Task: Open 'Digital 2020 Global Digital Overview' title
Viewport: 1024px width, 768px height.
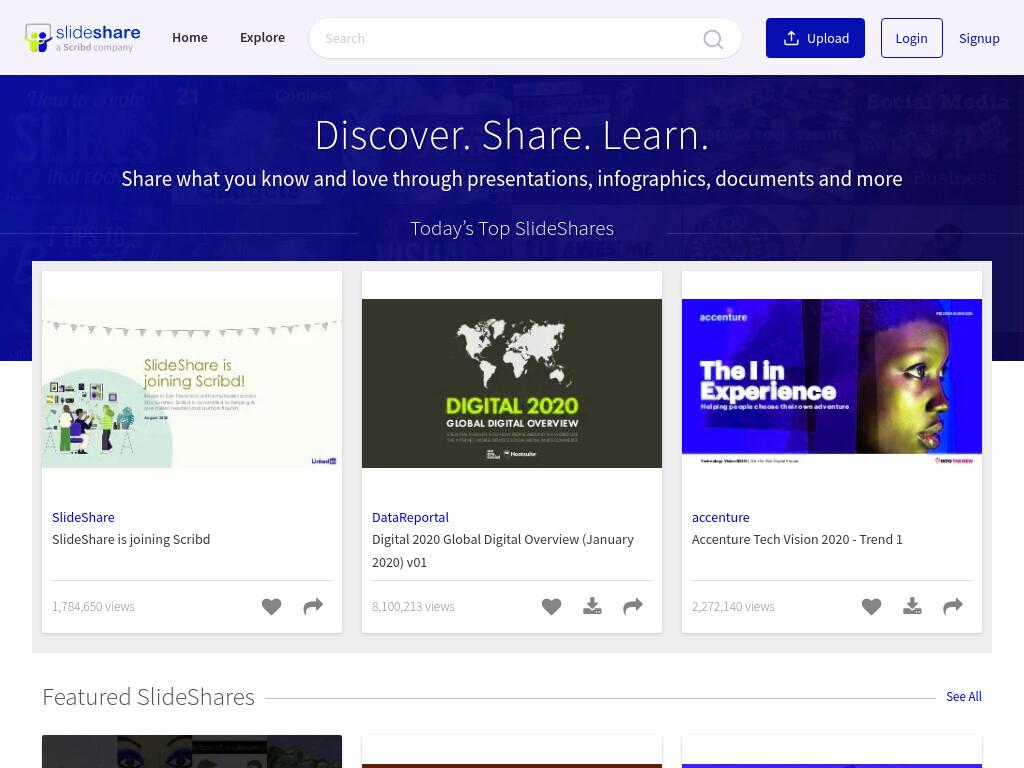Action: pyautogui.click(x=503, y=551)
